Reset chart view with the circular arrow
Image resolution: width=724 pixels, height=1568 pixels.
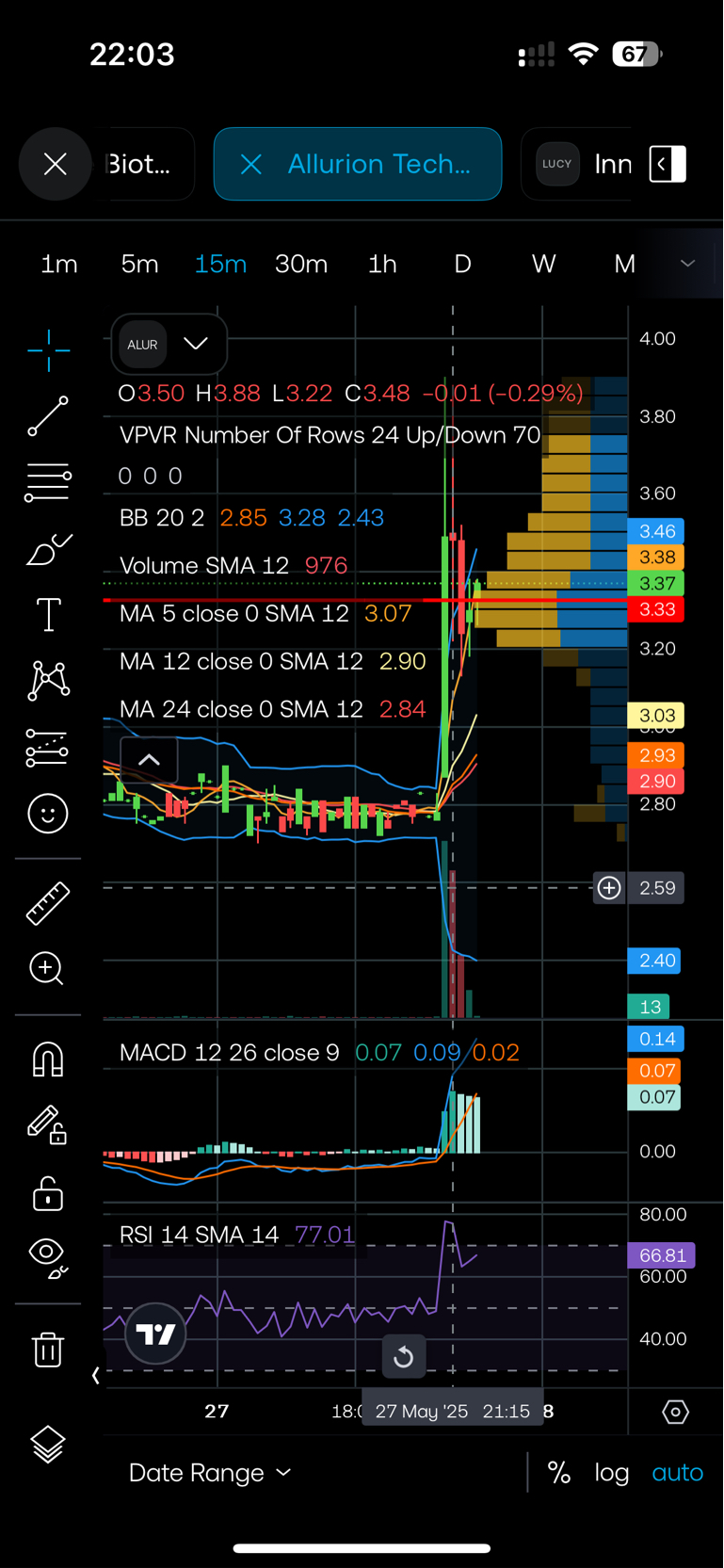coord(403,1356)
